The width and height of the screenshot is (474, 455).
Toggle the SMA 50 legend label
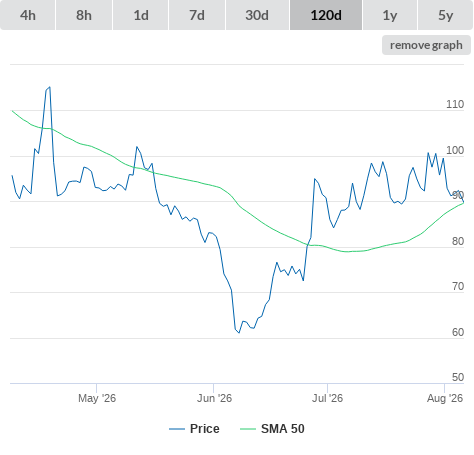[283, 429]
